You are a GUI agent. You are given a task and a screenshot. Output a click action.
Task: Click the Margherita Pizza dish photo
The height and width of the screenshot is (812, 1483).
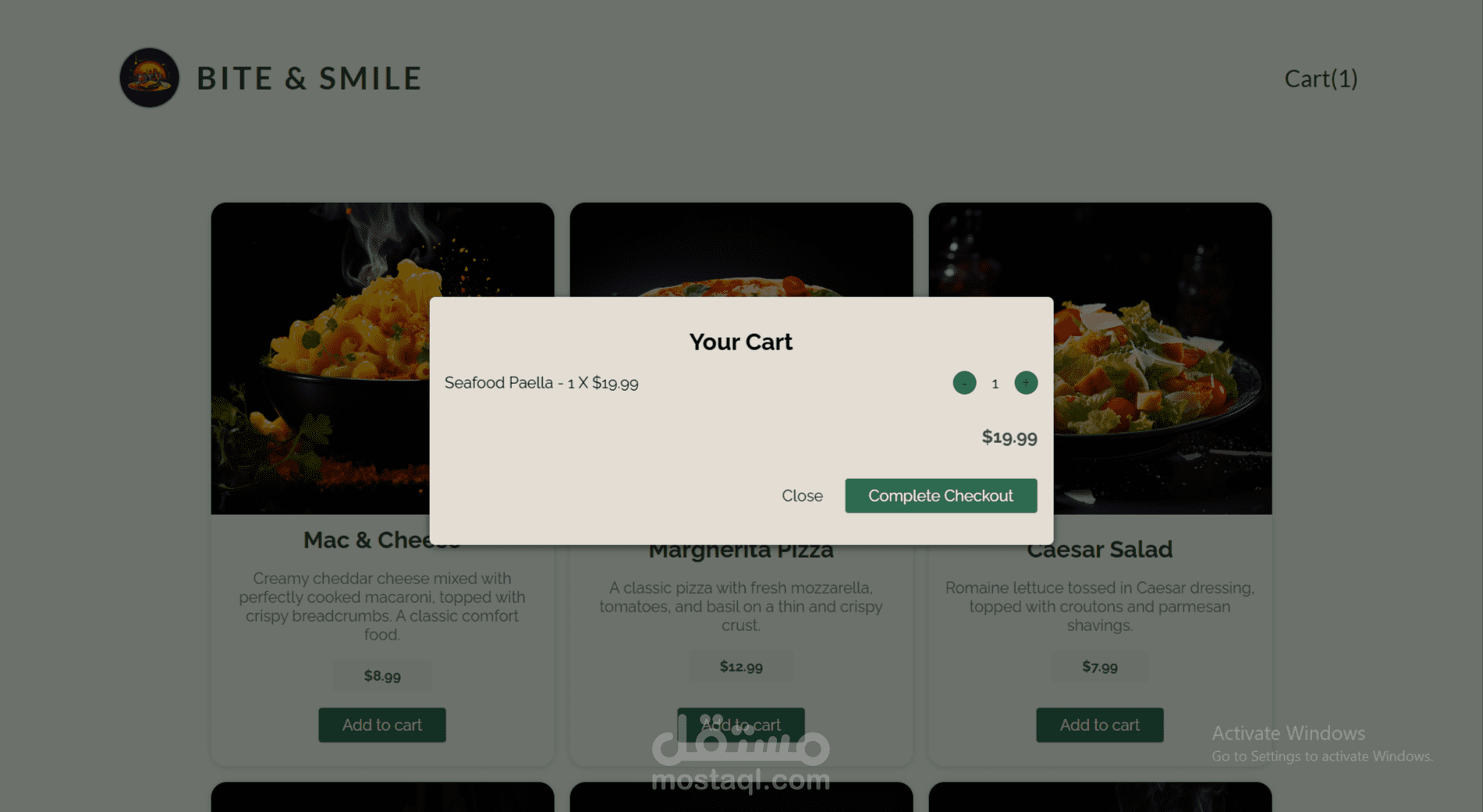pos(741,250)
